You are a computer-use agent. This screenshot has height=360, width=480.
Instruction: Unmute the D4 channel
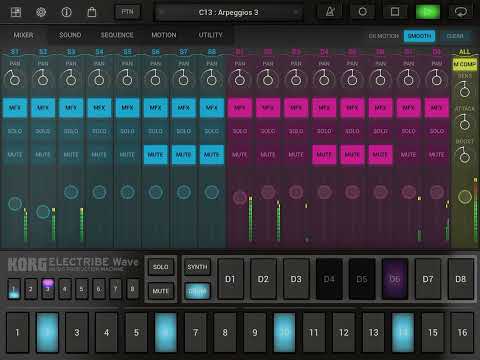pyautogui.click(x=324, y=155)
